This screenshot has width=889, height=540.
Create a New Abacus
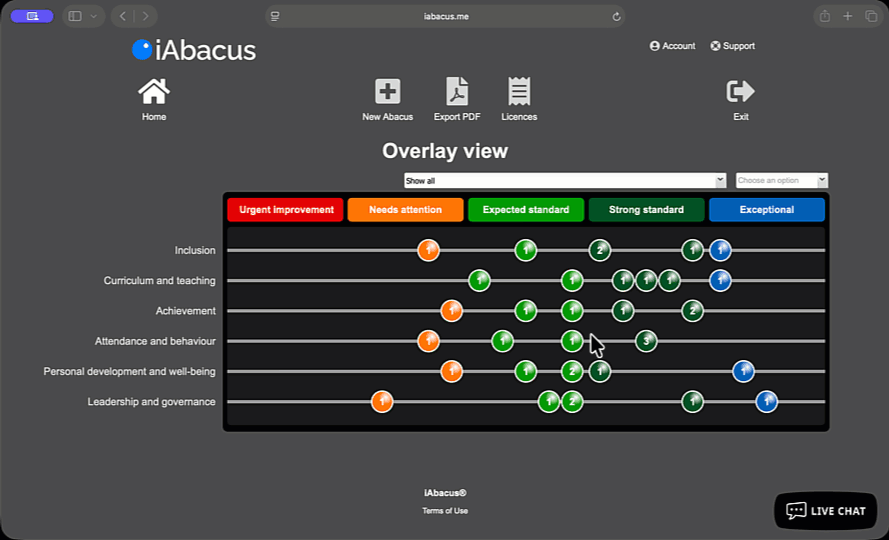coord(388,100)
